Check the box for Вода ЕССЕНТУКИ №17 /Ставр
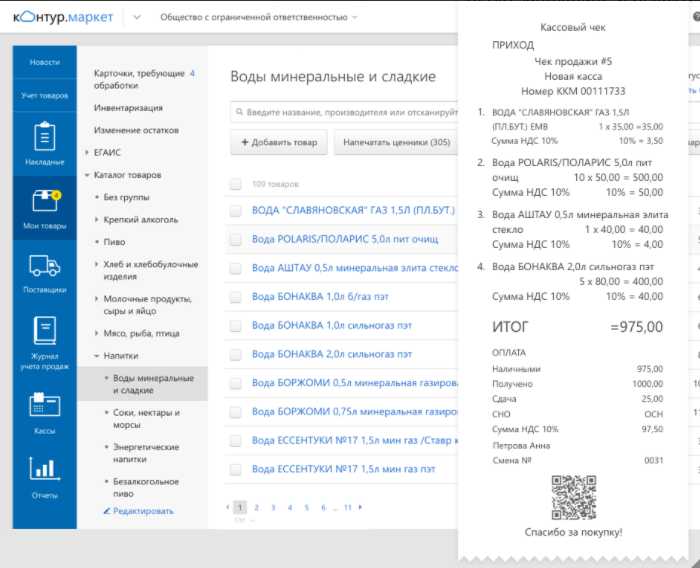700x568 pixels. [x=236, y=441]
